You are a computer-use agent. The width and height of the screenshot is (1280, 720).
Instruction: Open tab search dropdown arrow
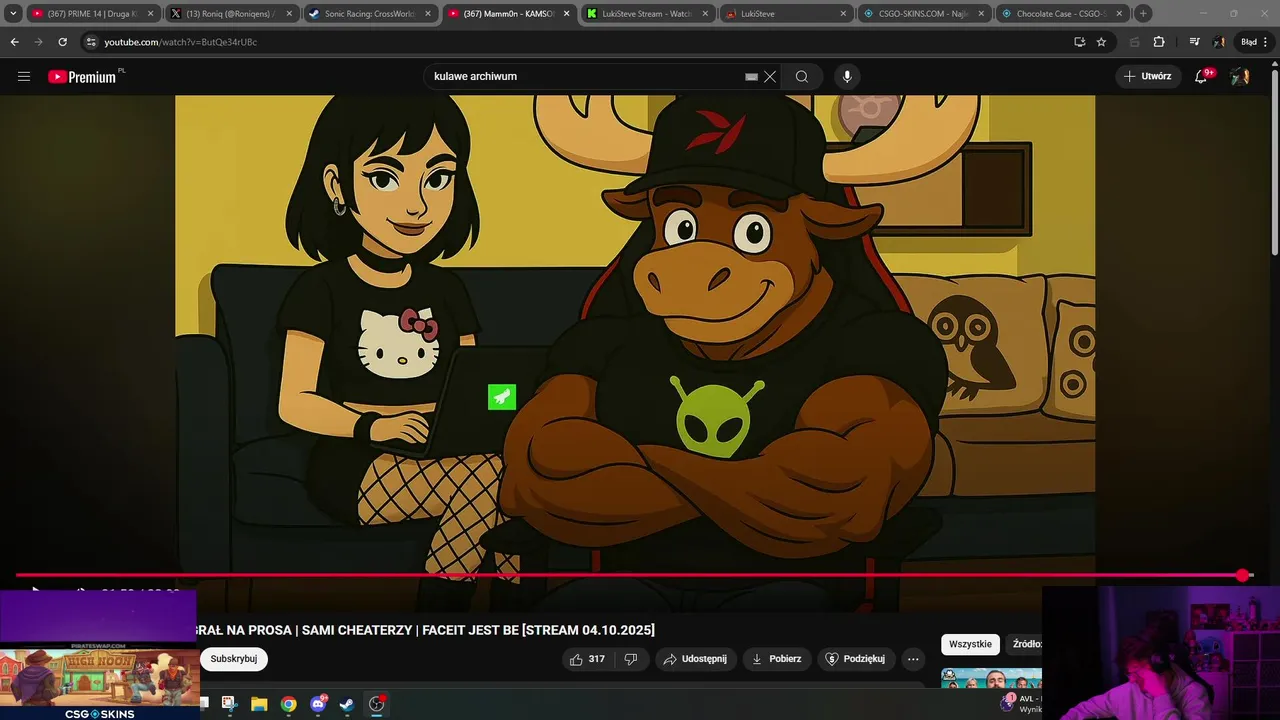(13, 14)
